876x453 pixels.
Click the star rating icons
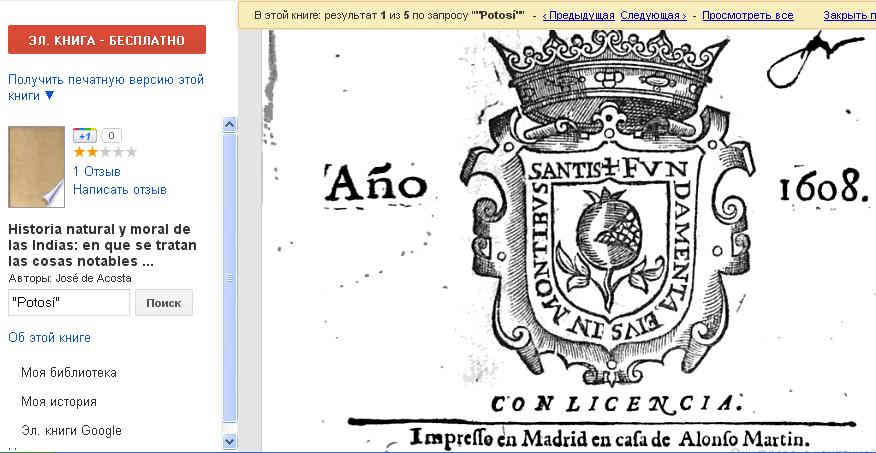click(x=105, y=152)
